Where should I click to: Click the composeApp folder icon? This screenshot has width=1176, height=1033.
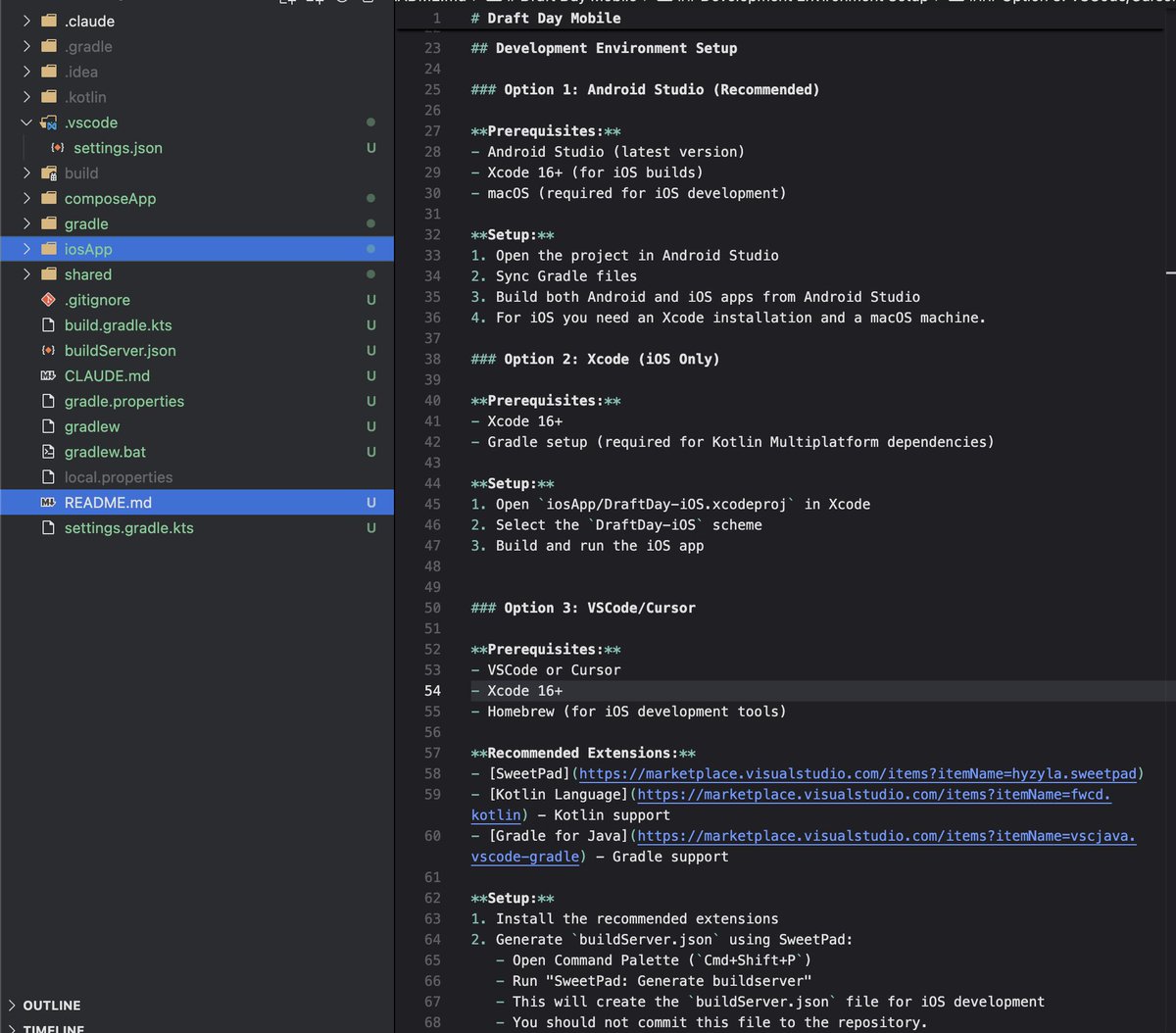coord(49,199)
